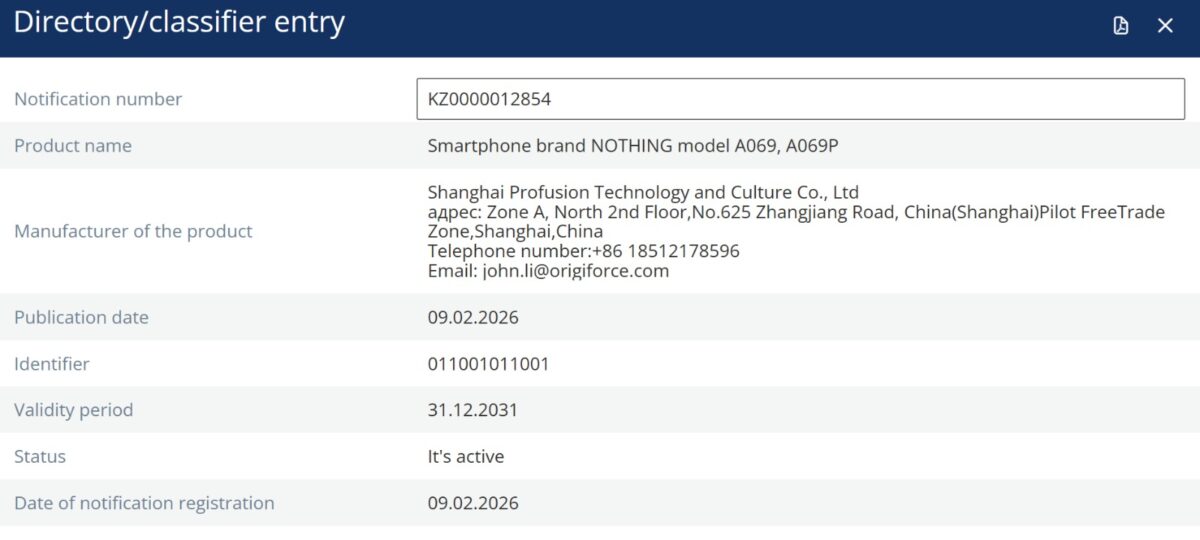Screen dimensions: 1200x540
Task: Click the NOTHING smartphone product name value
Action: 632,146
